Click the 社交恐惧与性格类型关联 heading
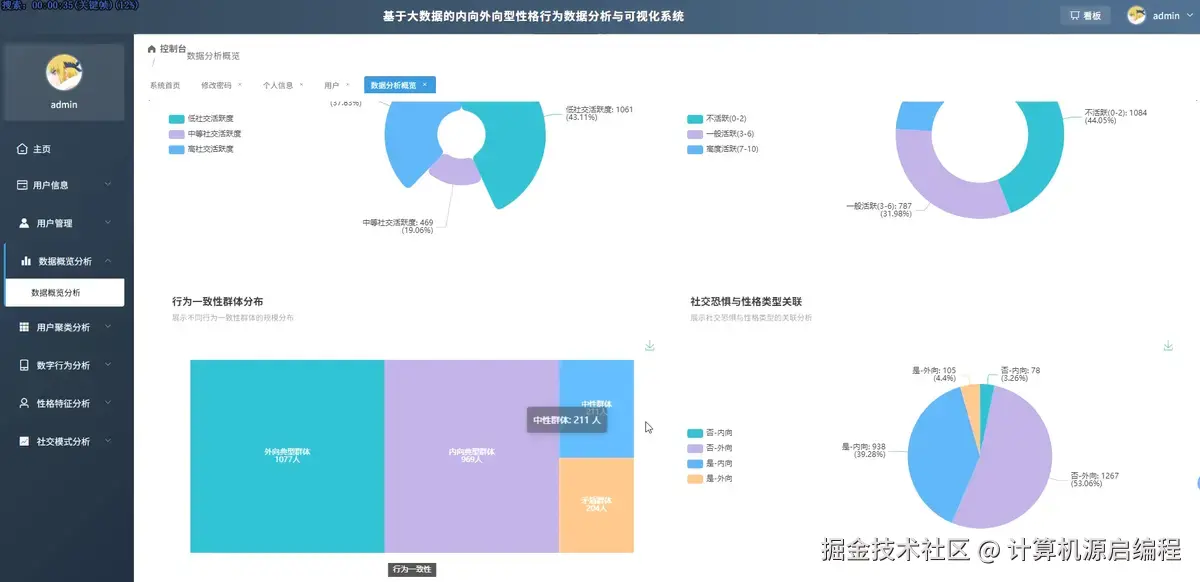The width and height of the screenshot is (1200, 582). coord(746,301)
